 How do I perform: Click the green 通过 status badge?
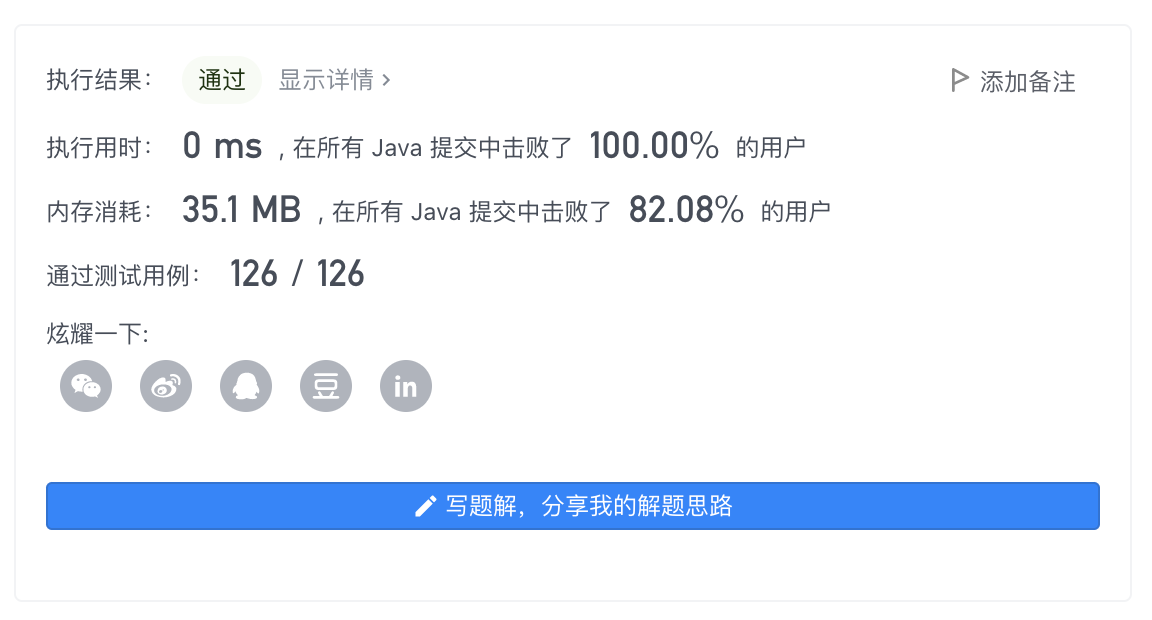point(222,80)
